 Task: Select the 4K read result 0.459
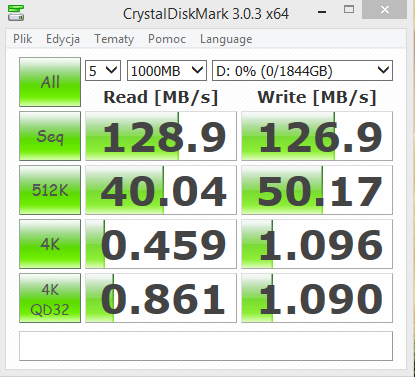161,244
